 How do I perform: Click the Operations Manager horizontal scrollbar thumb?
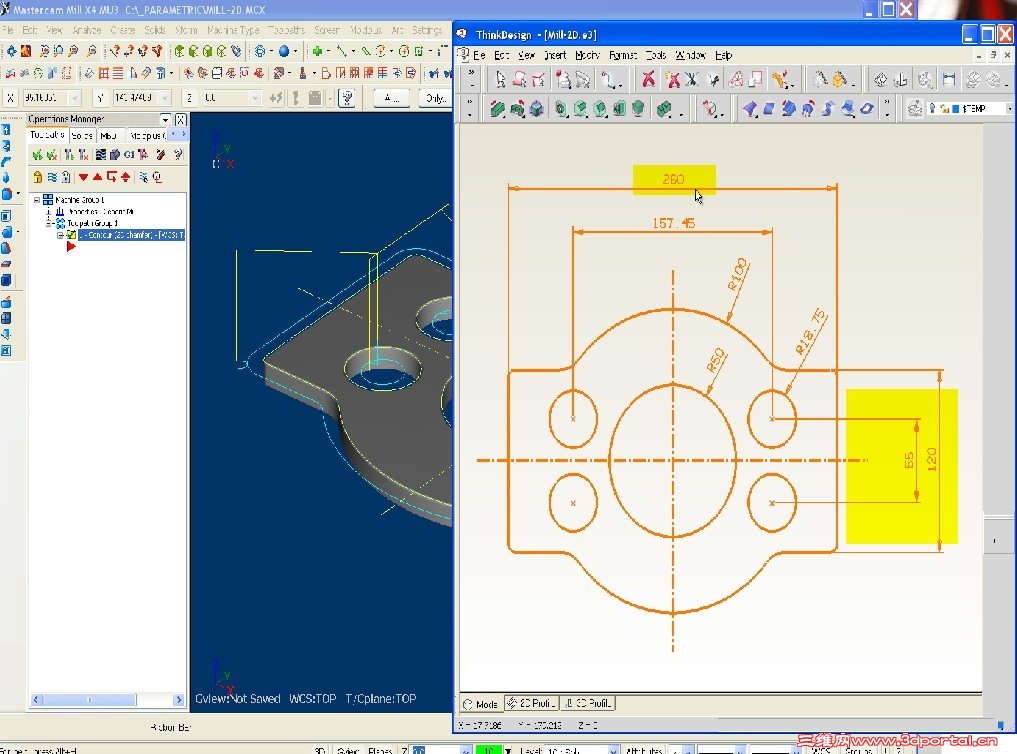[x=89, y=700]
